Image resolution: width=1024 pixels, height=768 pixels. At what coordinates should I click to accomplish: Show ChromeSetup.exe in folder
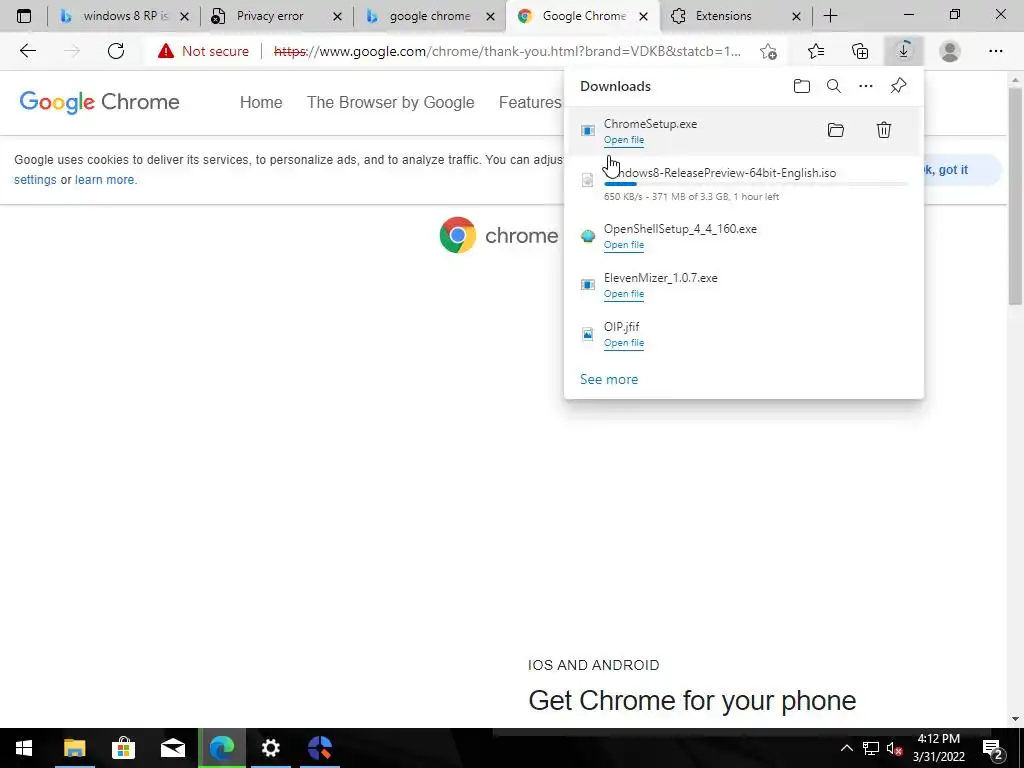coord(836,130)
